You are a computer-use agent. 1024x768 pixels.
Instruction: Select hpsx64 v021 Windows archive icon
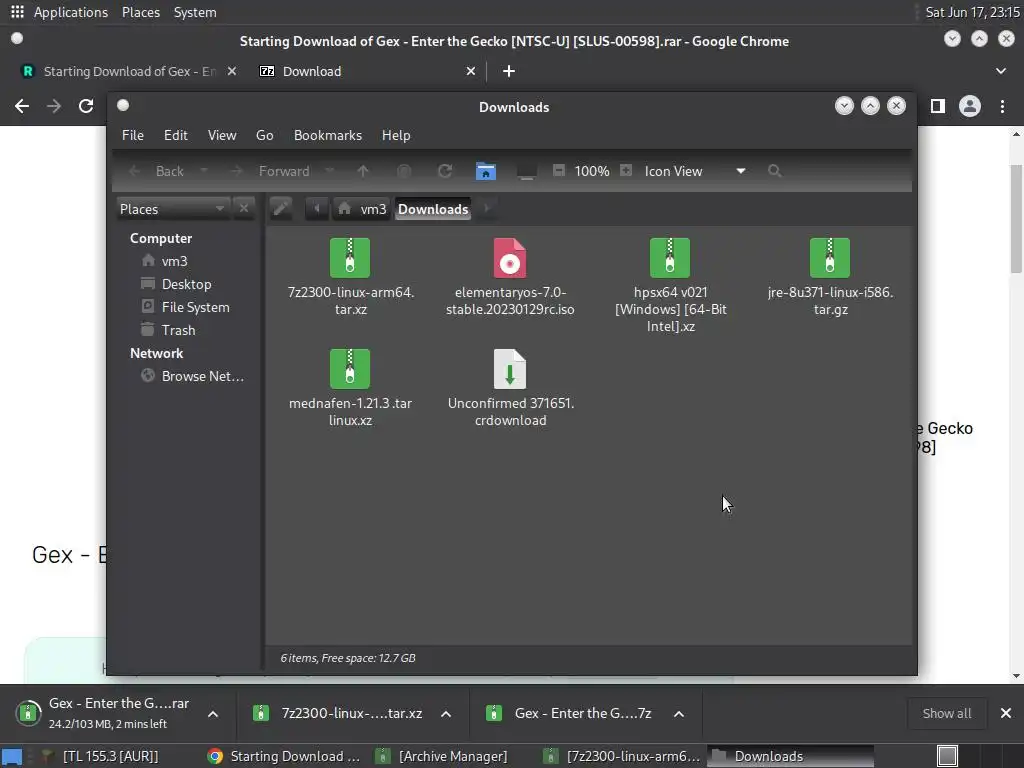tap(670, 258)
